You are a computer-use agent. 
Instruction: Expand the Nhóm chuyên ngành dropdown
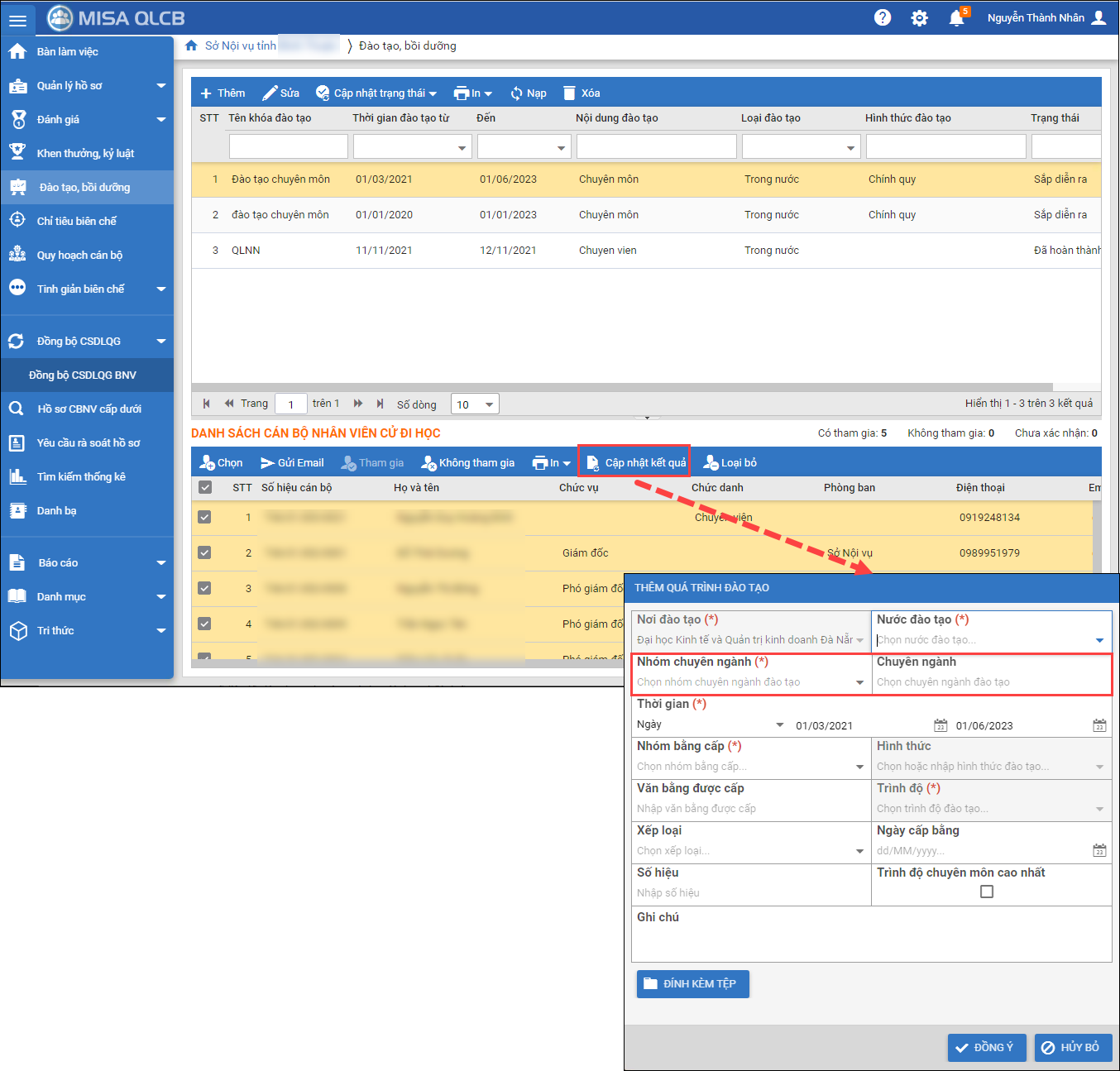(x=859, y=682)
